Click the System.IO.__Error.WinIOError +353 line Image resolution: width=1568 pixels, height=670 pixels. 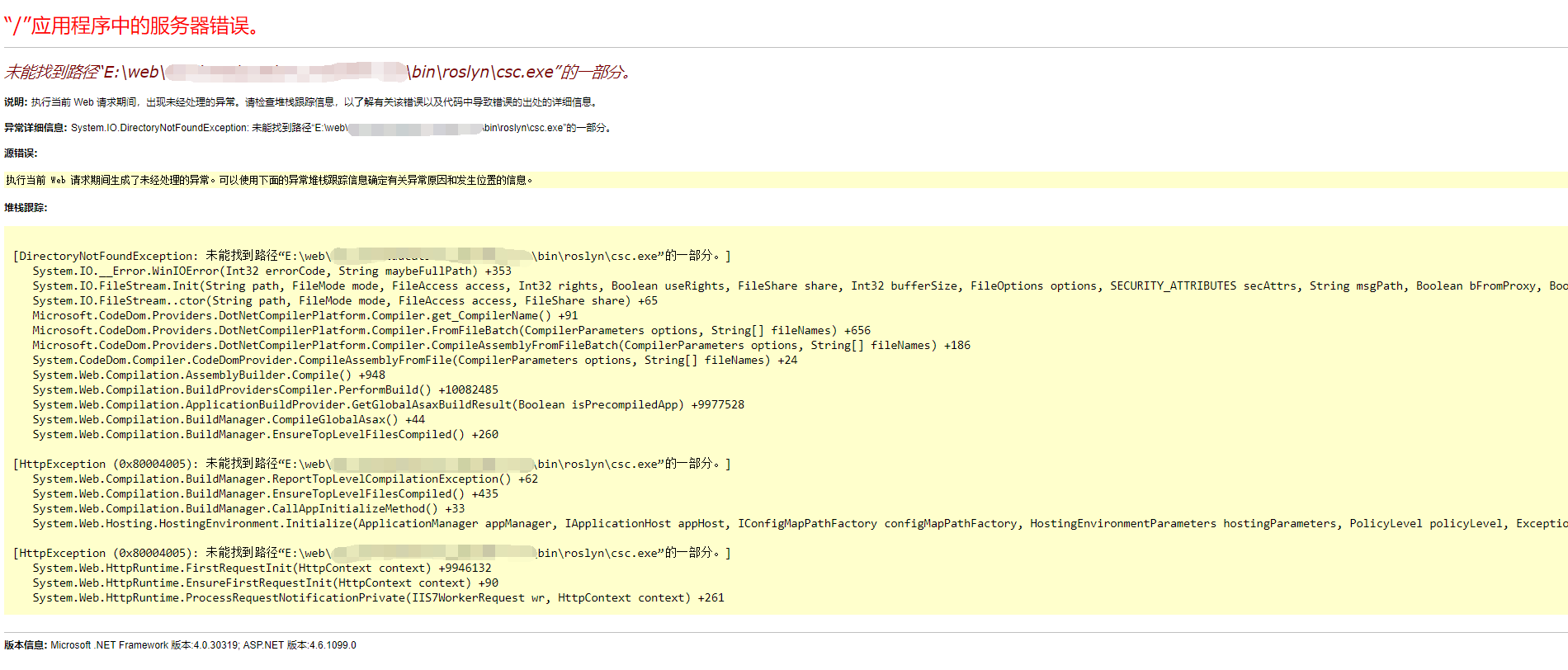click(x=272, y=271)
